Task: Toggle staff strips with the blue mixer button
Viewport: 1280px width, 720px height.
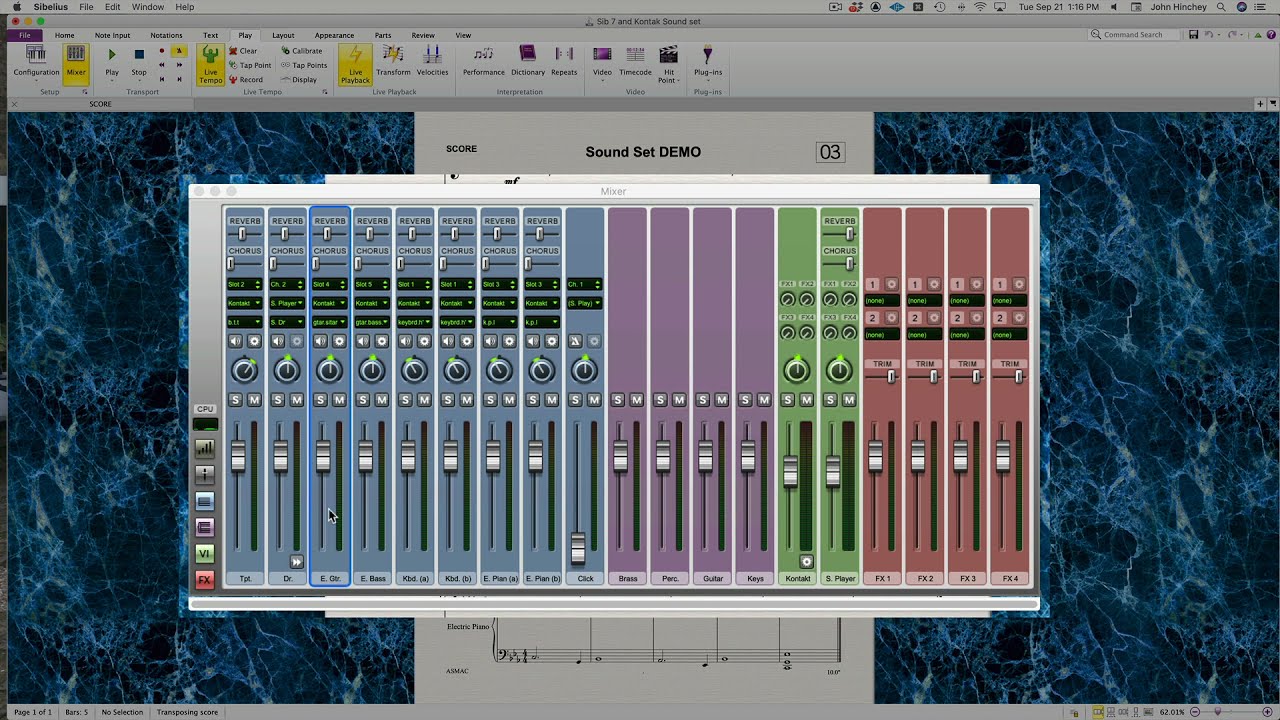Action: point(205,501)
